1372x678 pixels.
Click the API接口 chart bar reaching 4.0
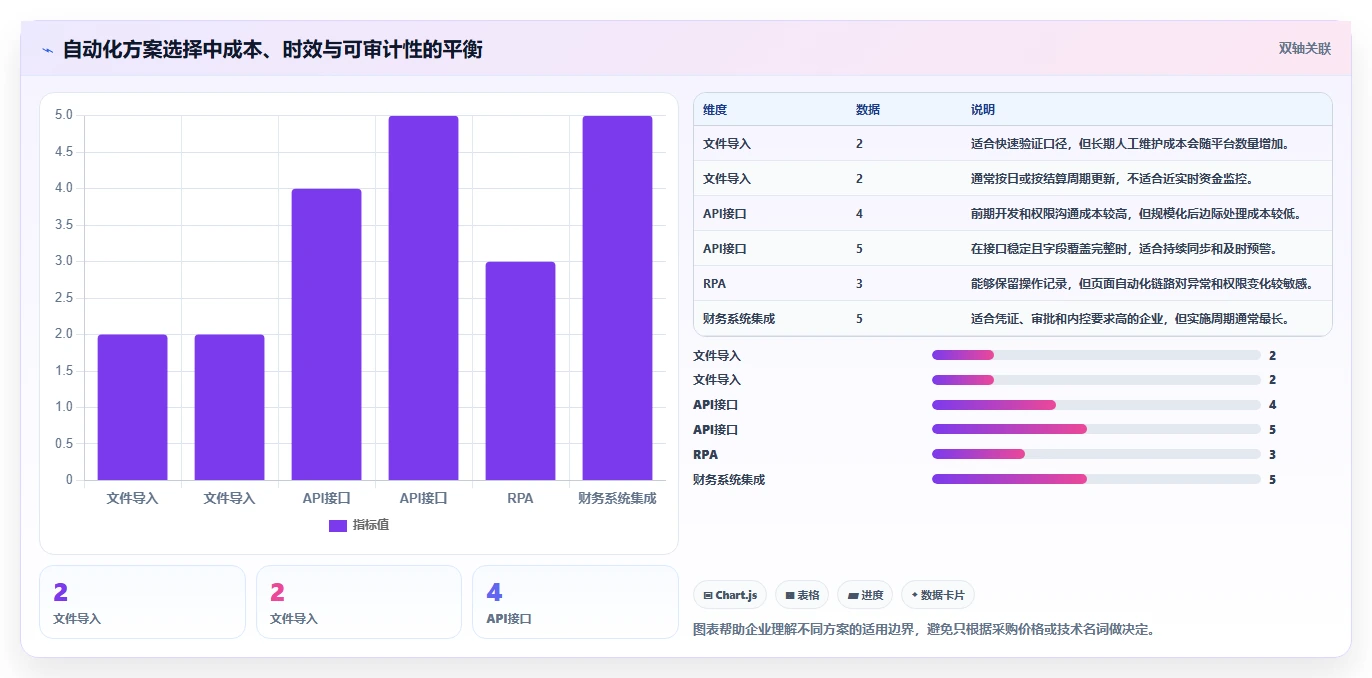(326, 334)
